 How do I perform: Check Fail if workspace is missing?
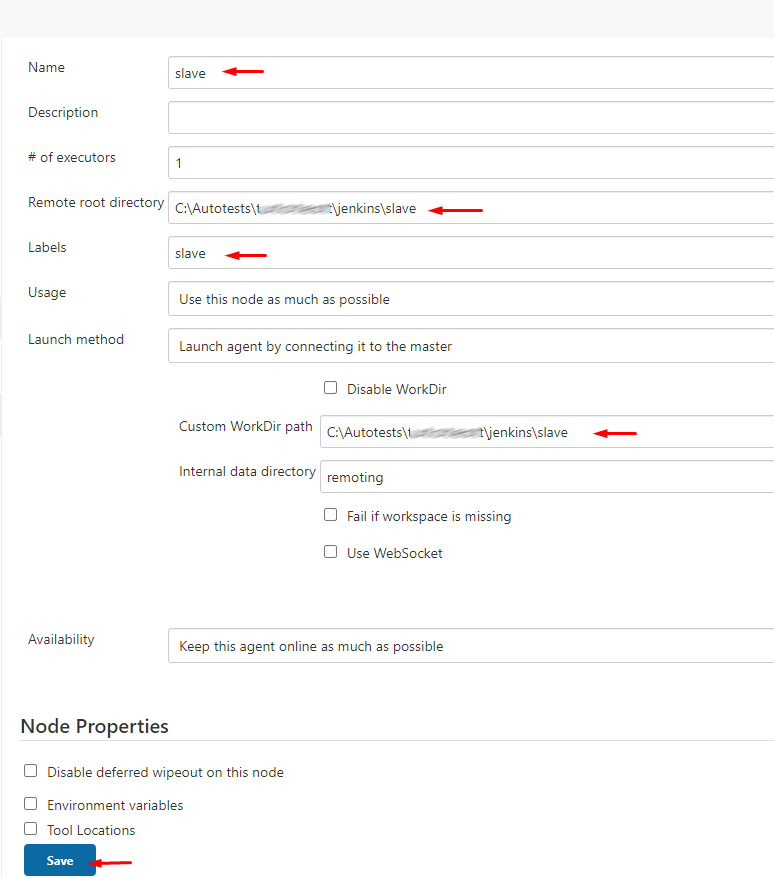pyautogui.click(x=331, y=515)
